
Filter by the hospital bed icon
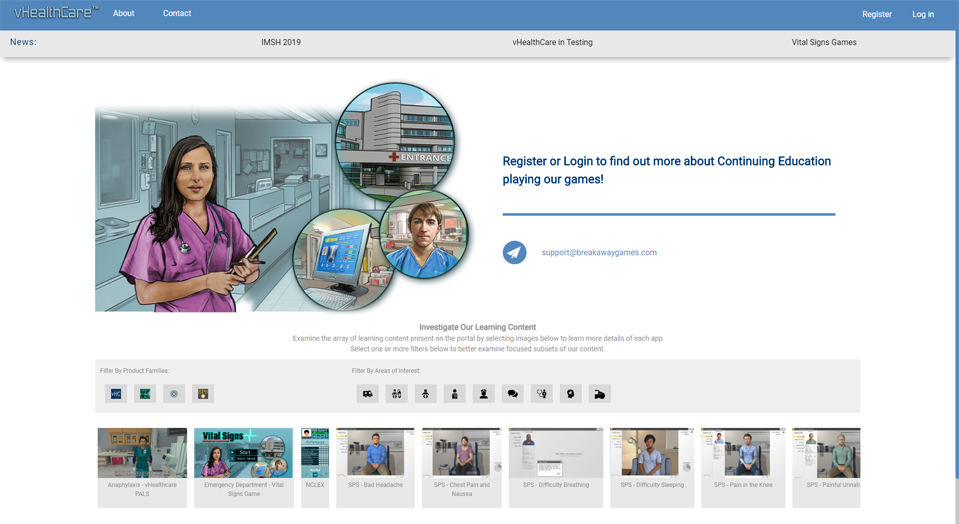(599, 394)
